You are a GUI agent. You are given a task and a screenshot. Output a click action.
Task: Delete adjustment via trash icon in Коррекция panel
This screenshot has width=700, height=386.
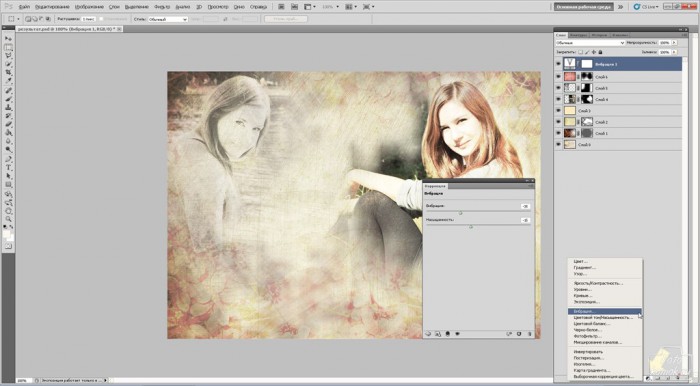point(529,334)
